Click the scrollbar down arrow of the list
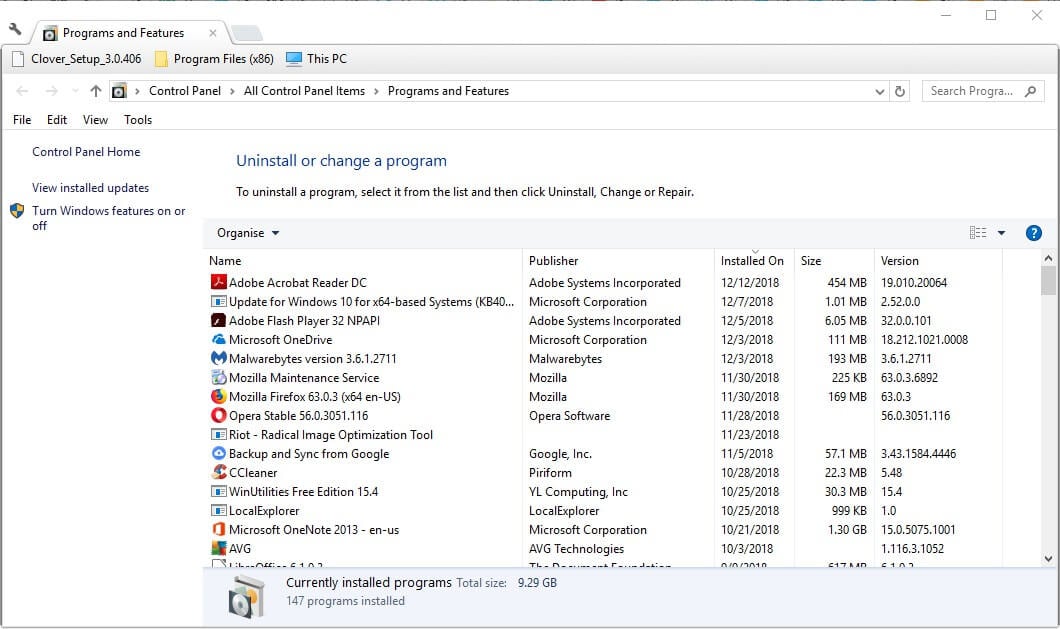Screen dimensions: 1060x629 coord(1048,559)
